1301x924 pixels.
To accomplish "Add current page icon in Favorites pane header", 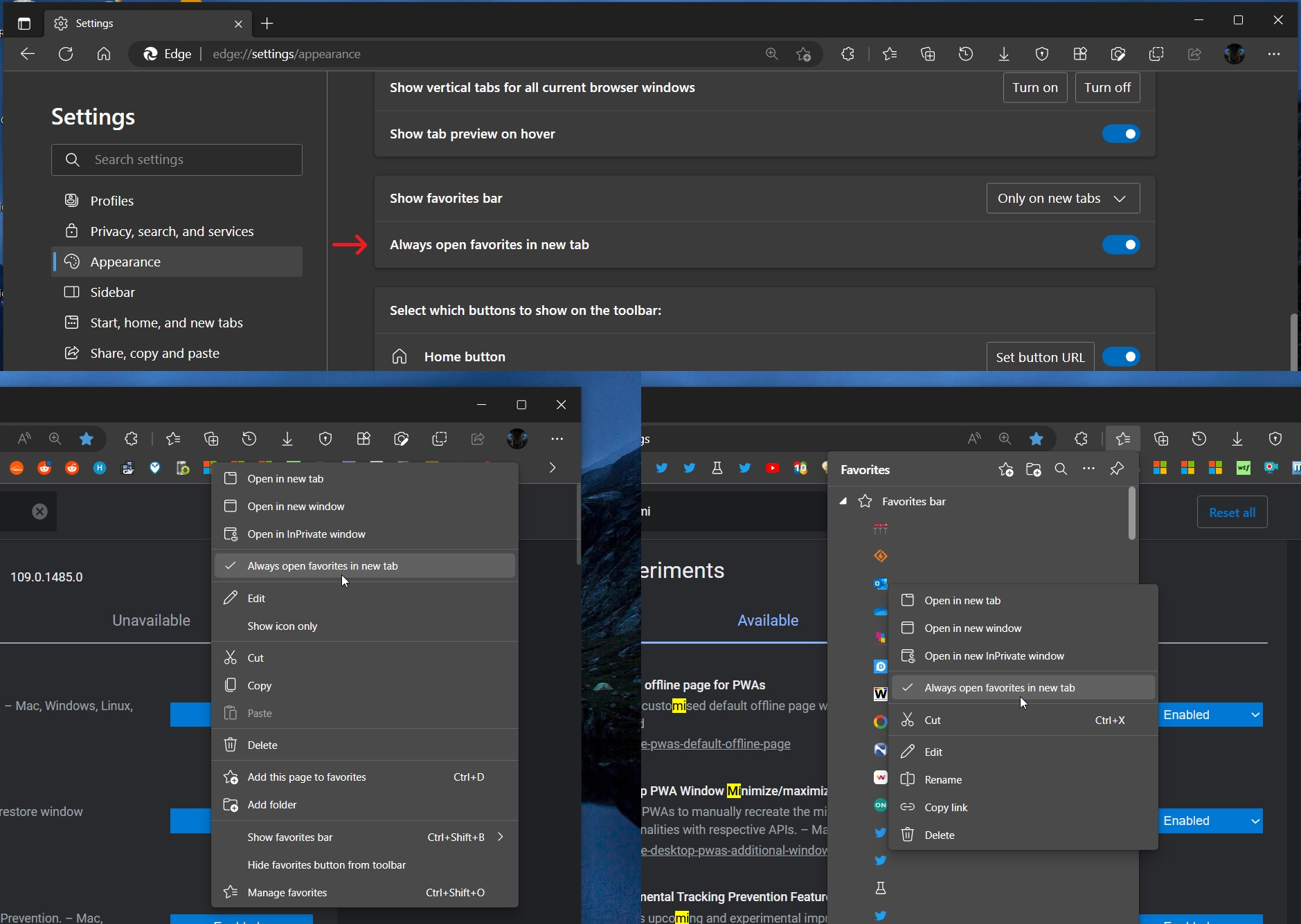I will 1006,469.
